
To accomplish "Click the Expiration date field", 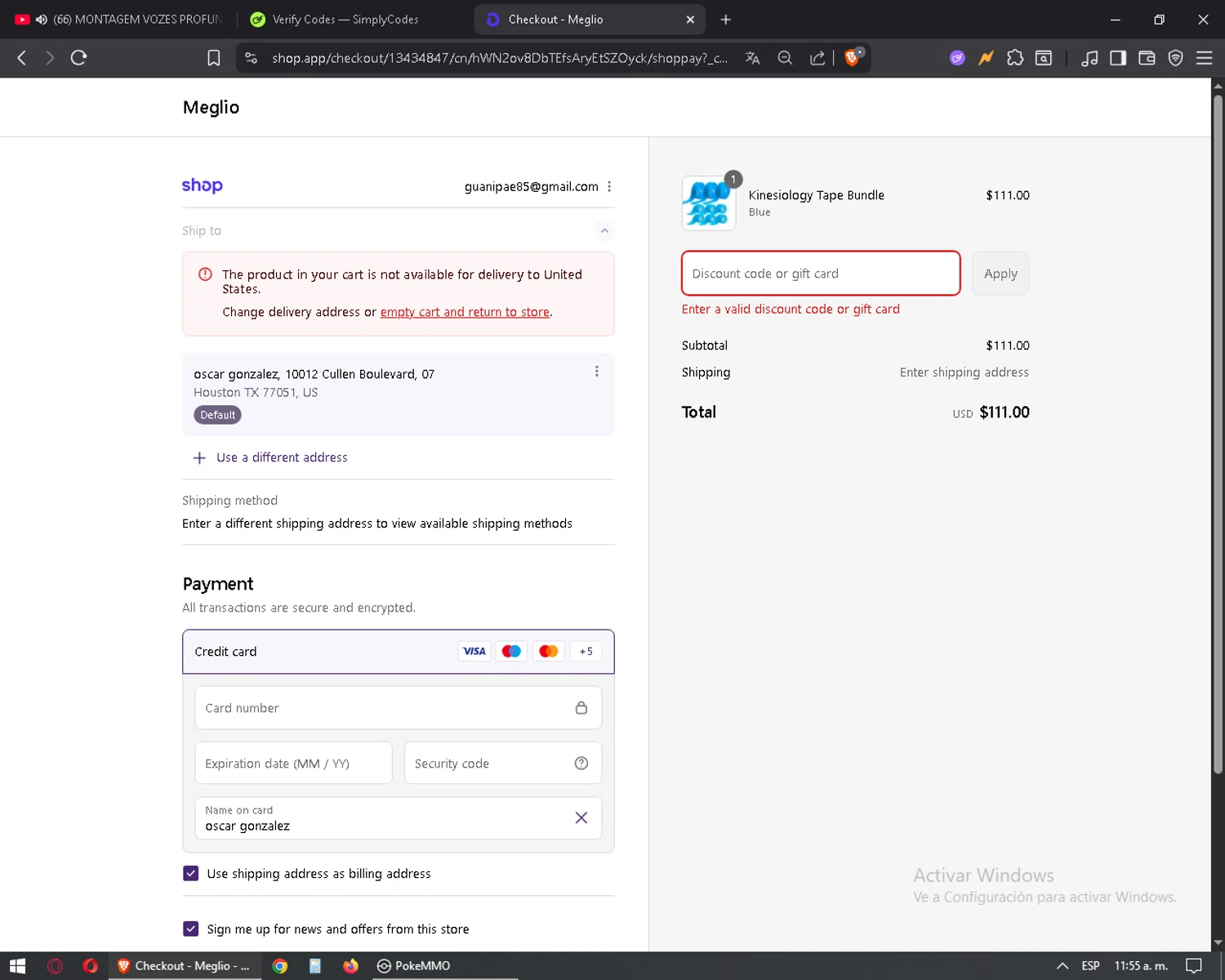I will tap(294, 764).
